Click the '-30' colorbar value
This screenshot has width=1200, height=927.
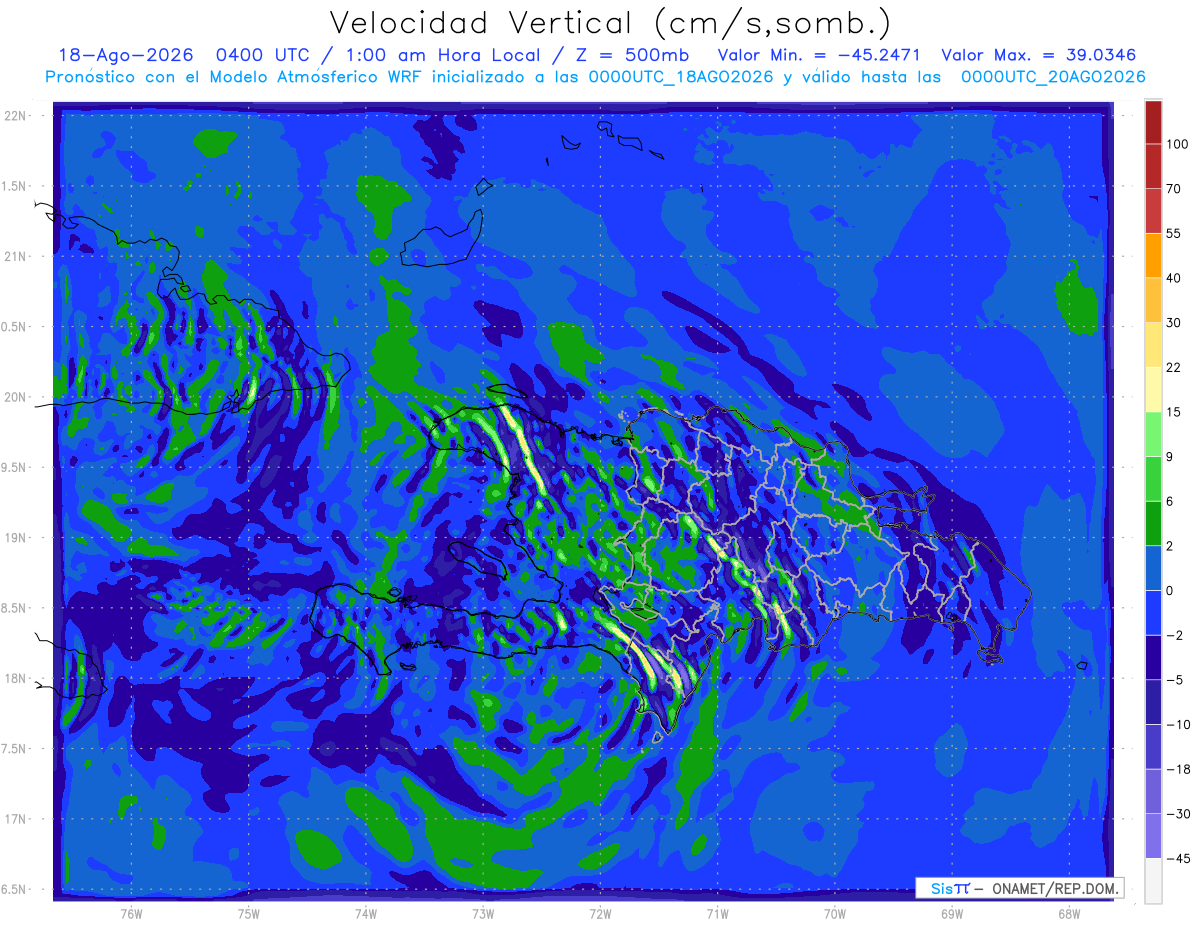pyautogui.click(x=1178, y=814)
